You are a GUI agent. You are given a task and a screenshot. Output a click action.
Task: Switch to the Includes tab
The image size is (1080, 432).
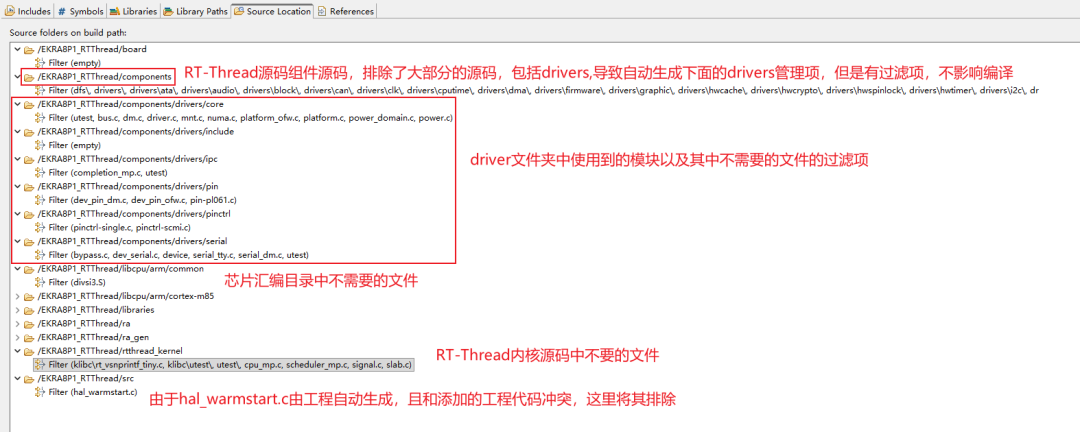click(28, 11)
